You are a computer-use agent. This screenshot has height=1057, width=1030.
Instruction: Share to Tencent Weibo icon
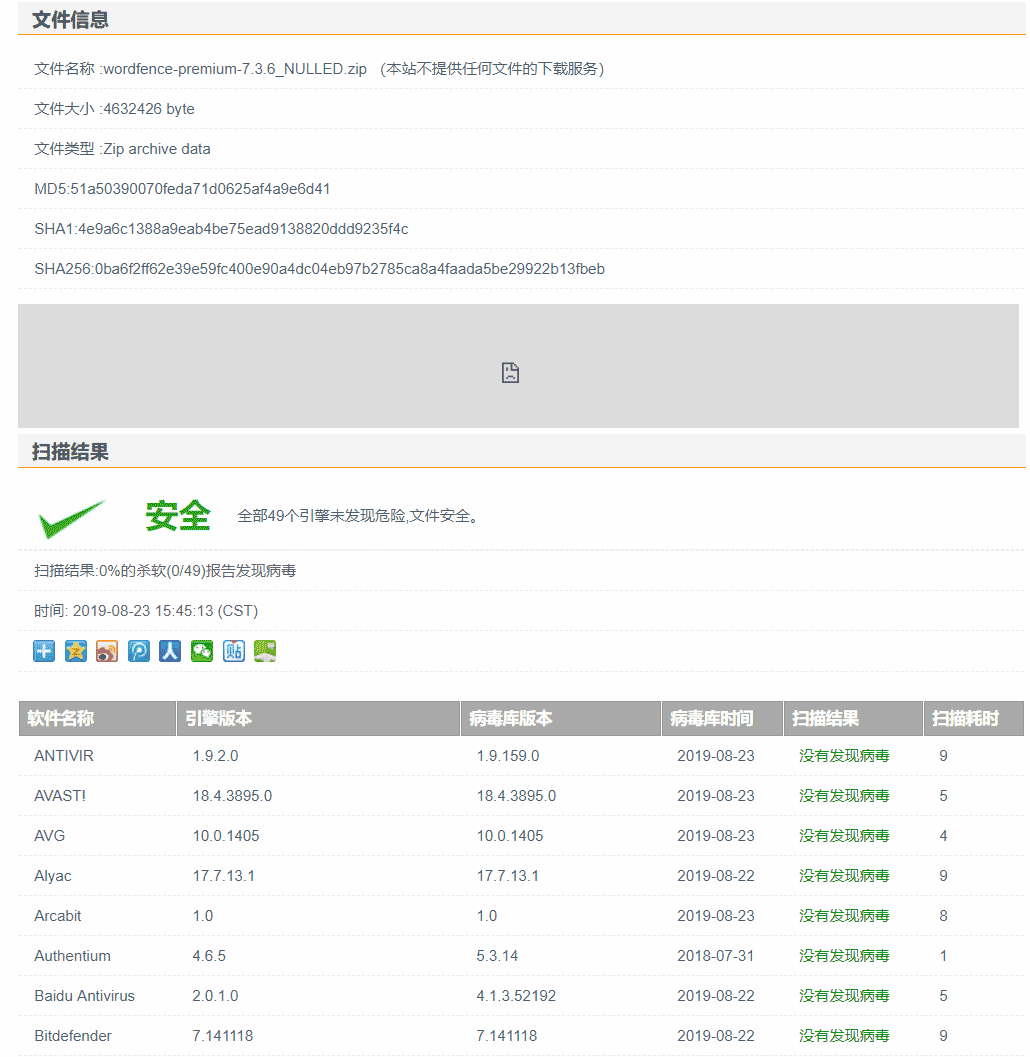click(139, 651)
